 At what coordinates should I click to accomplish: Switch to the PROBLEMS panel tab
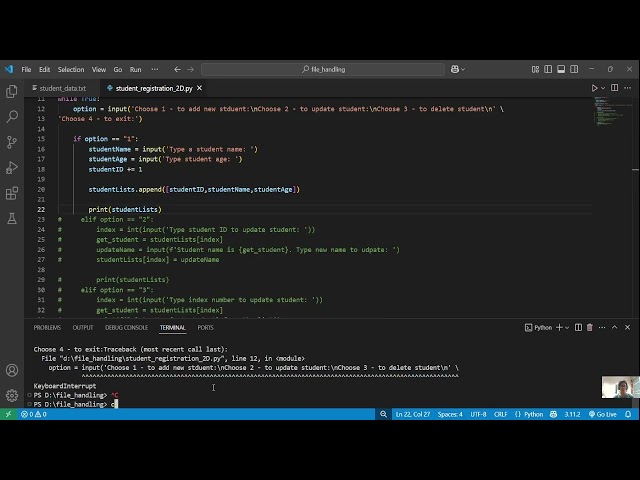[47, 327]
